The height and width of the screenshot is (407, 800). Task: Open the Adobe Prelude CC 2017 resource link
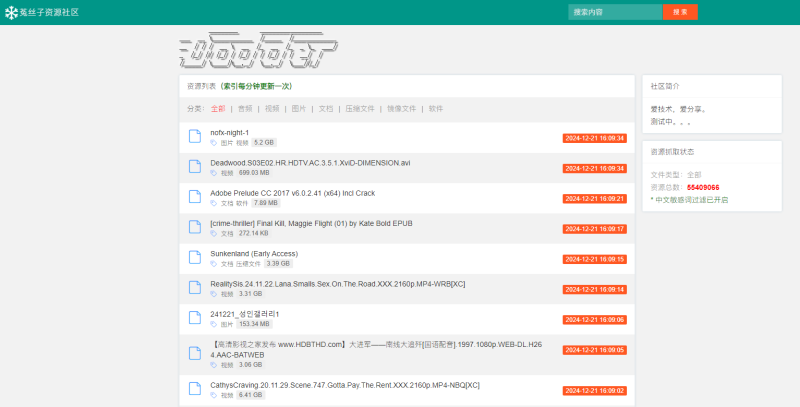[292, 192]
